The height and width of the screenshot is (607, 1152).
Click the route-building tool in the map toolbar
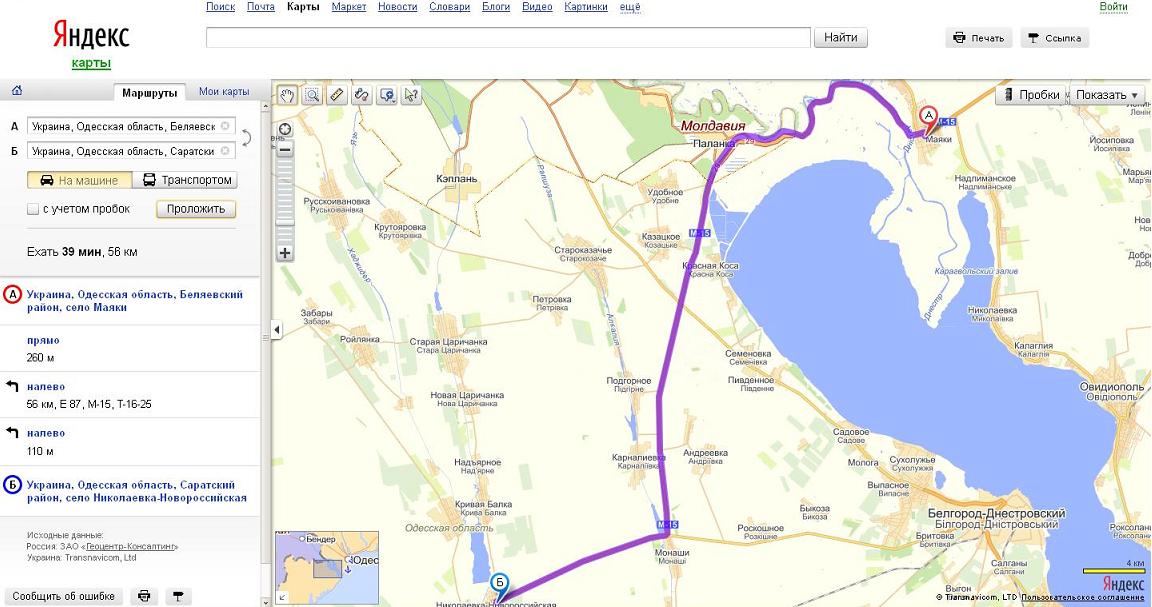click(x=362, y=95)
